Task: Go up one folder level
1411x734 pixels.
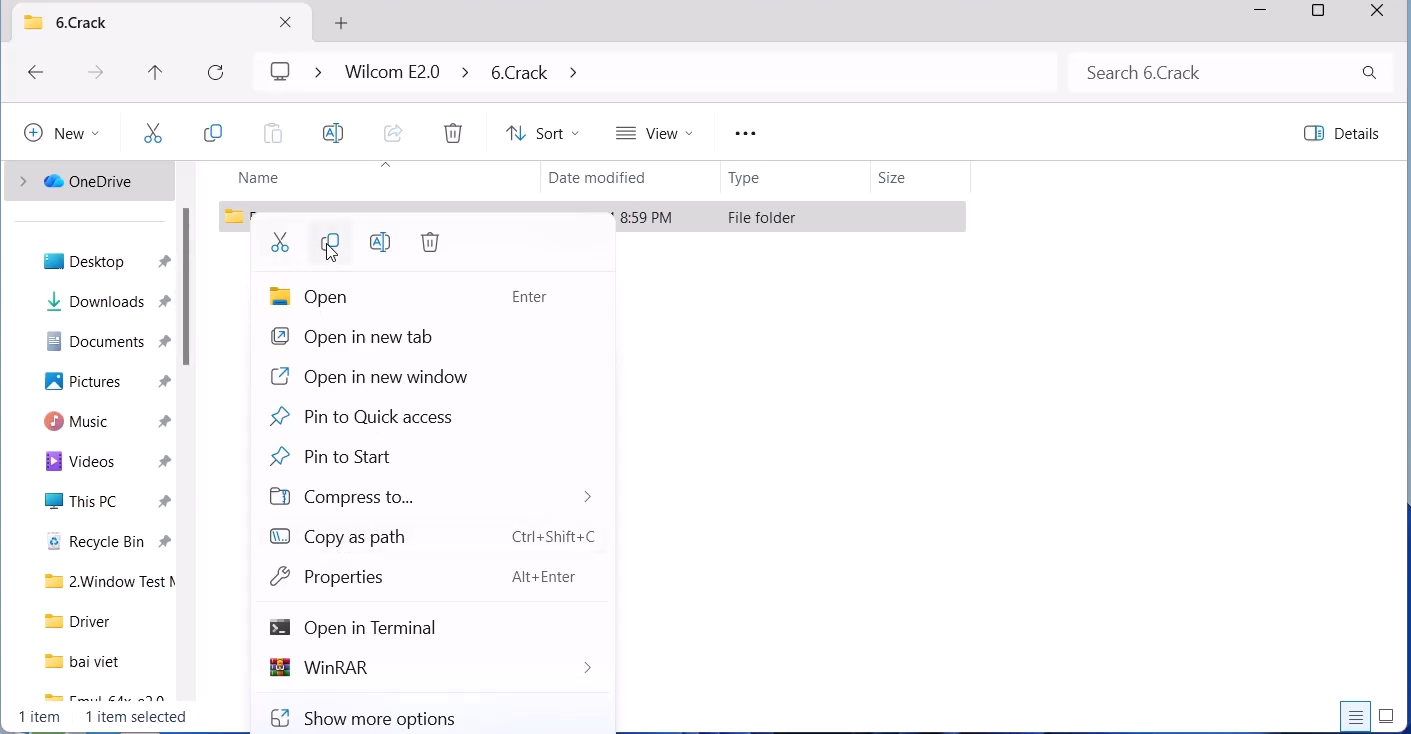Action: click(155, 73)
